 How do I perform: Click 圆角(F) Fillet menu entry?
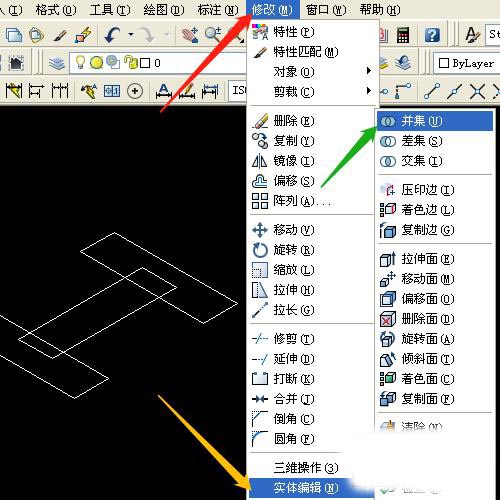(x=312, y=439)
